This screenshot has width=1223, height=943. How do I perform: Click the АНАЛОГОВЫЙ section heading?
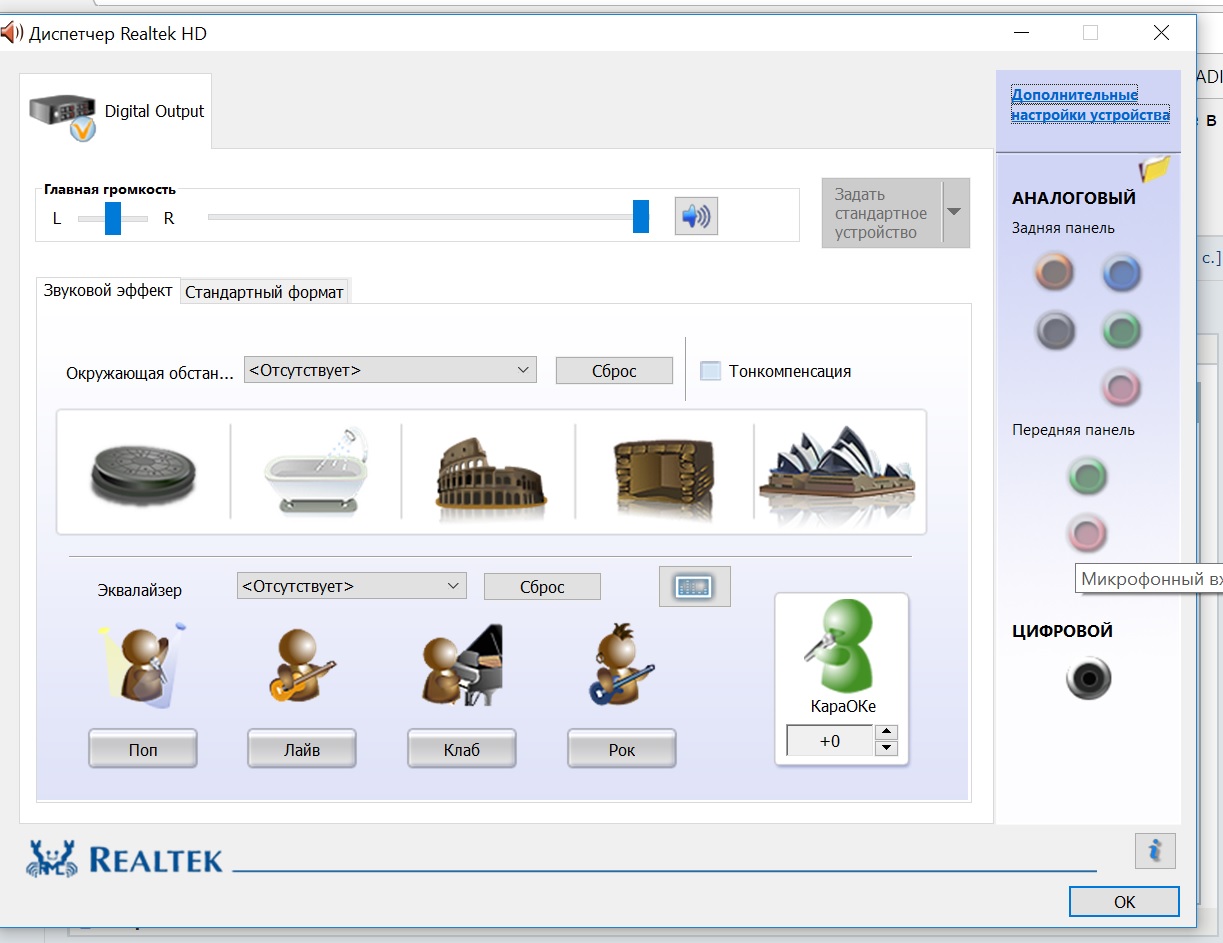1074,198
